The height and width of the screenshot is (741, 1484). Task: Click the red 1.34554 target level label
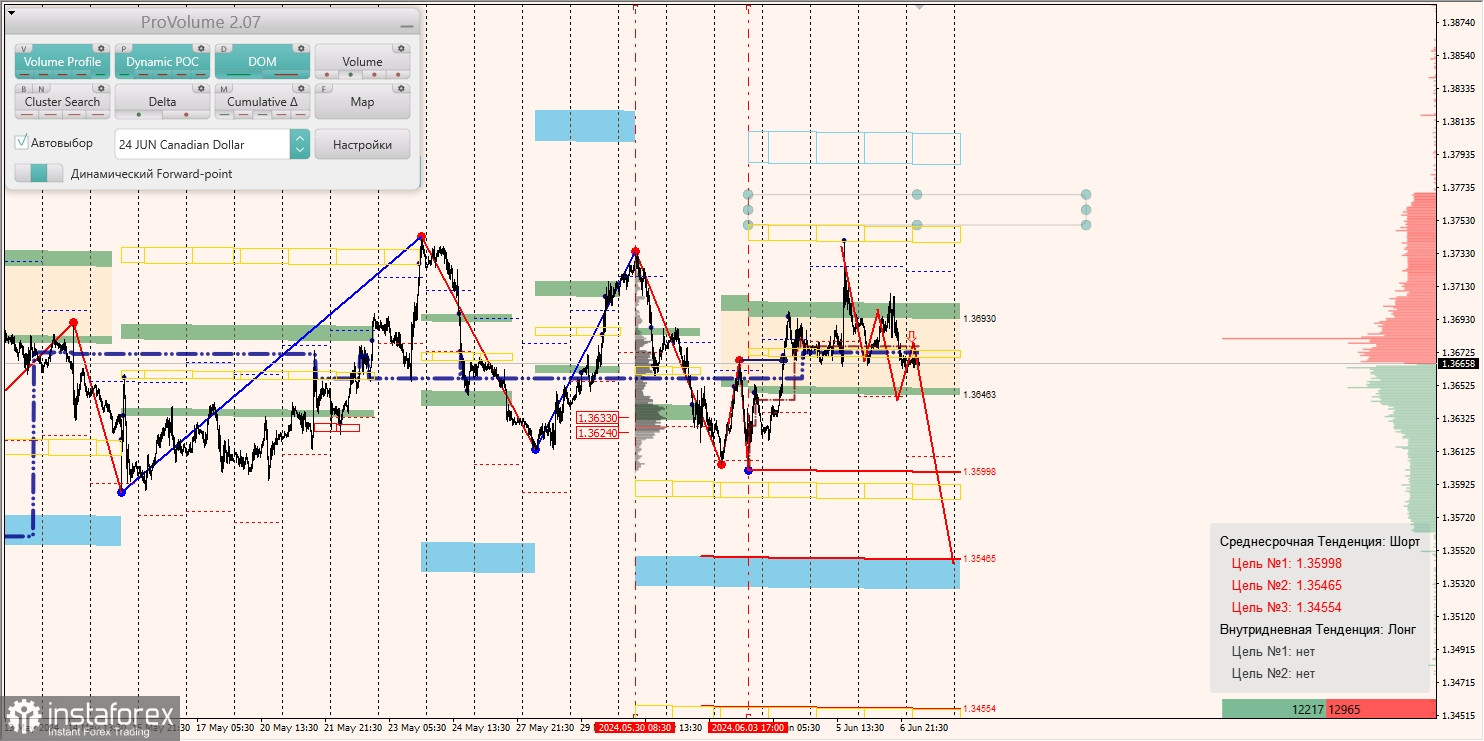pos(979,708)
